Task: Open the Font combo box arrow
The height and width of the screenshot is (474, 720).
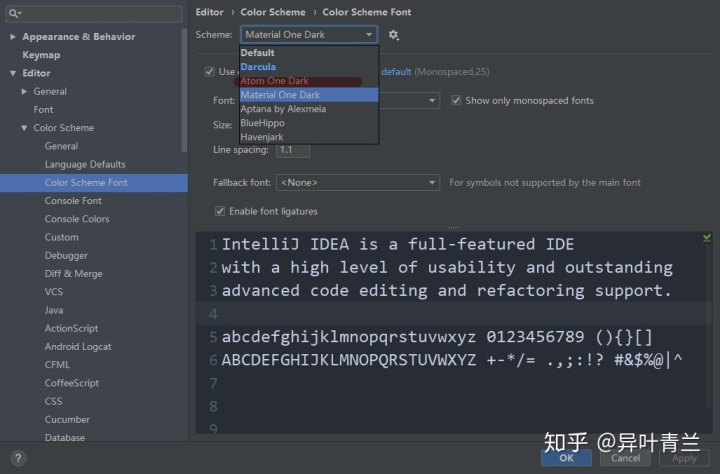Action: (432, 100)
